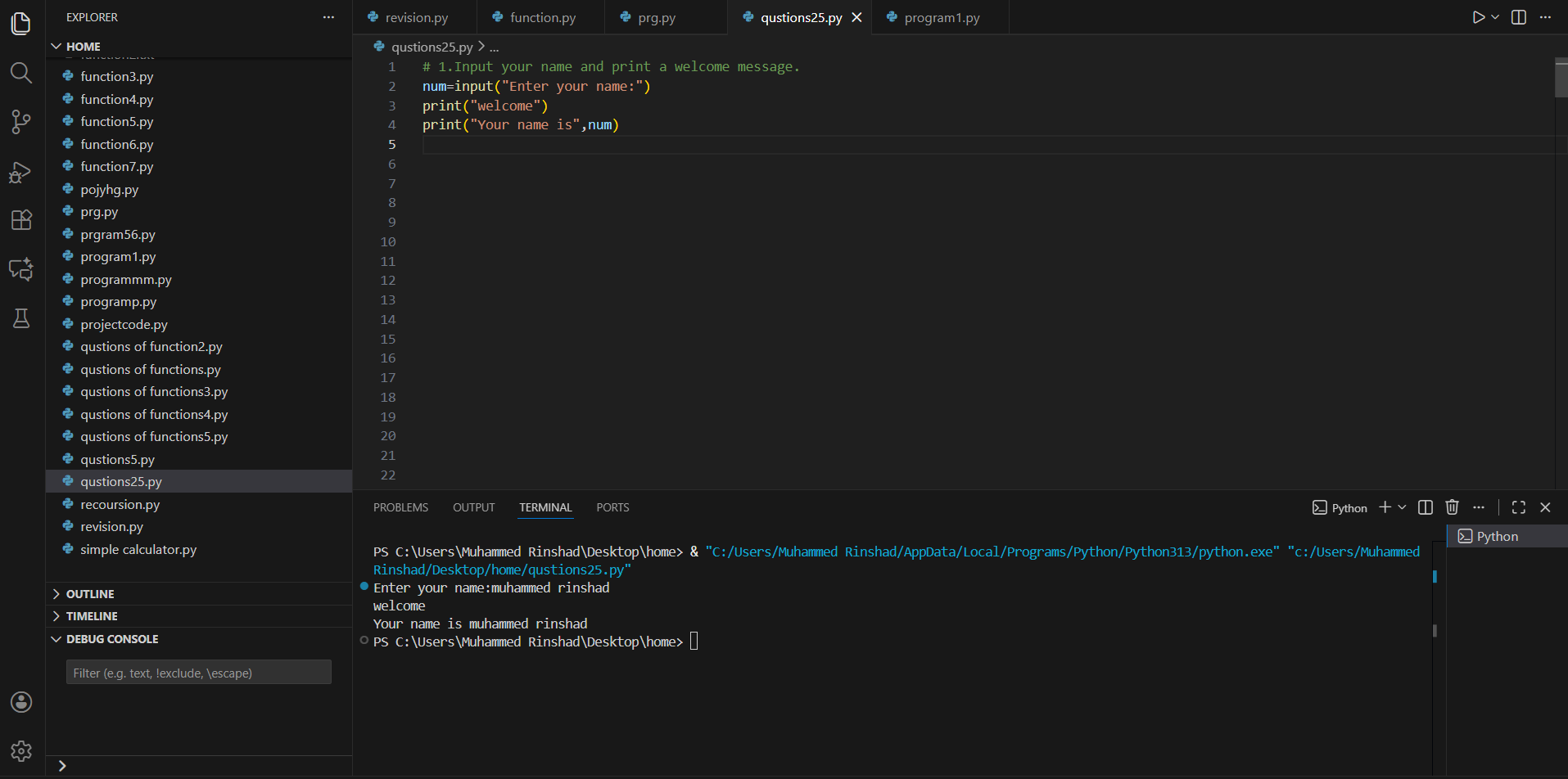Image resolution: width=1568 pixels, height=779 pixels.
Task: Open editor more actions with the ellipsis
Action: (x=1546, y=16)
